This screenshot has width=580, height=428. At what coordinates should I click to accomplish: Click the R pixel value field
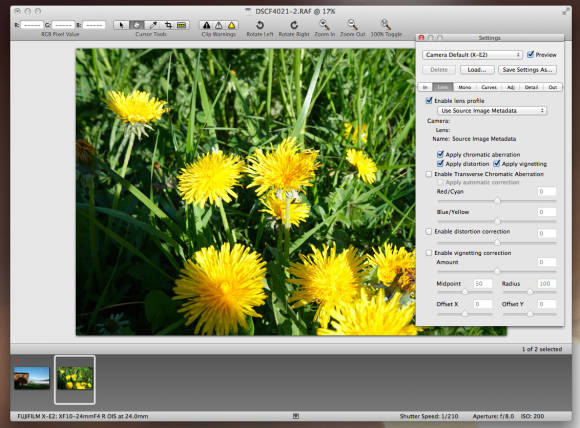32,25
